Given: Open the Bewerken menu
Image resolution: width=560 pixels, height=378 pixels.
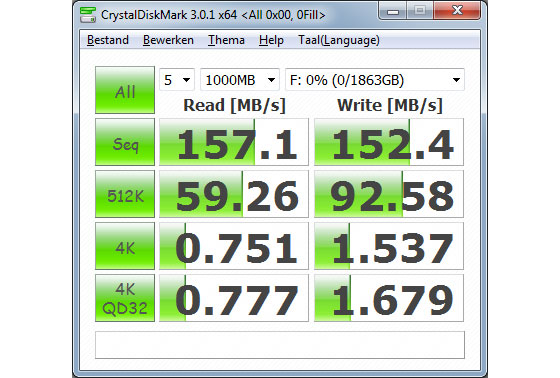Looking at the screenshot, I should click(x=168, y=40).
